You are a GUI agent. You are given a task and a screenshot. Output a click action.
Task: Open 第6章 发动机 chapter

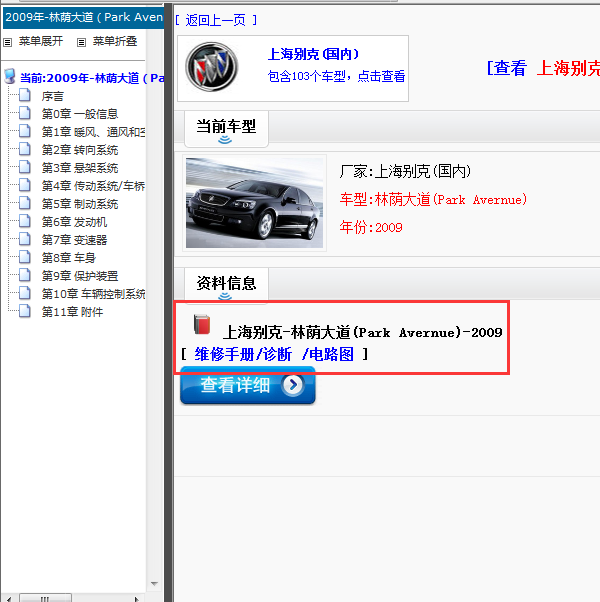pos(74,222)
